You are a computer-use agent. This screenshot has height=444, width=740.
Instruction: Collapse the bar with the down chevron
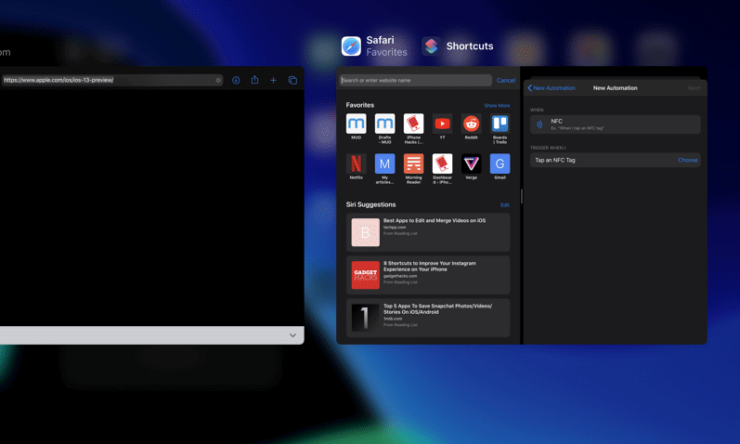tap(293, 335)
